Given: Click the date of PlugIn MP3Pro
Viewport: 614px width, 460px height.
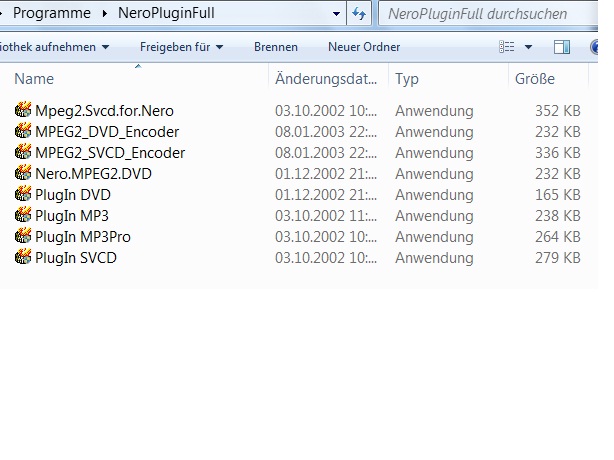Looking at the screenshot, I should [x=326, y=237].
